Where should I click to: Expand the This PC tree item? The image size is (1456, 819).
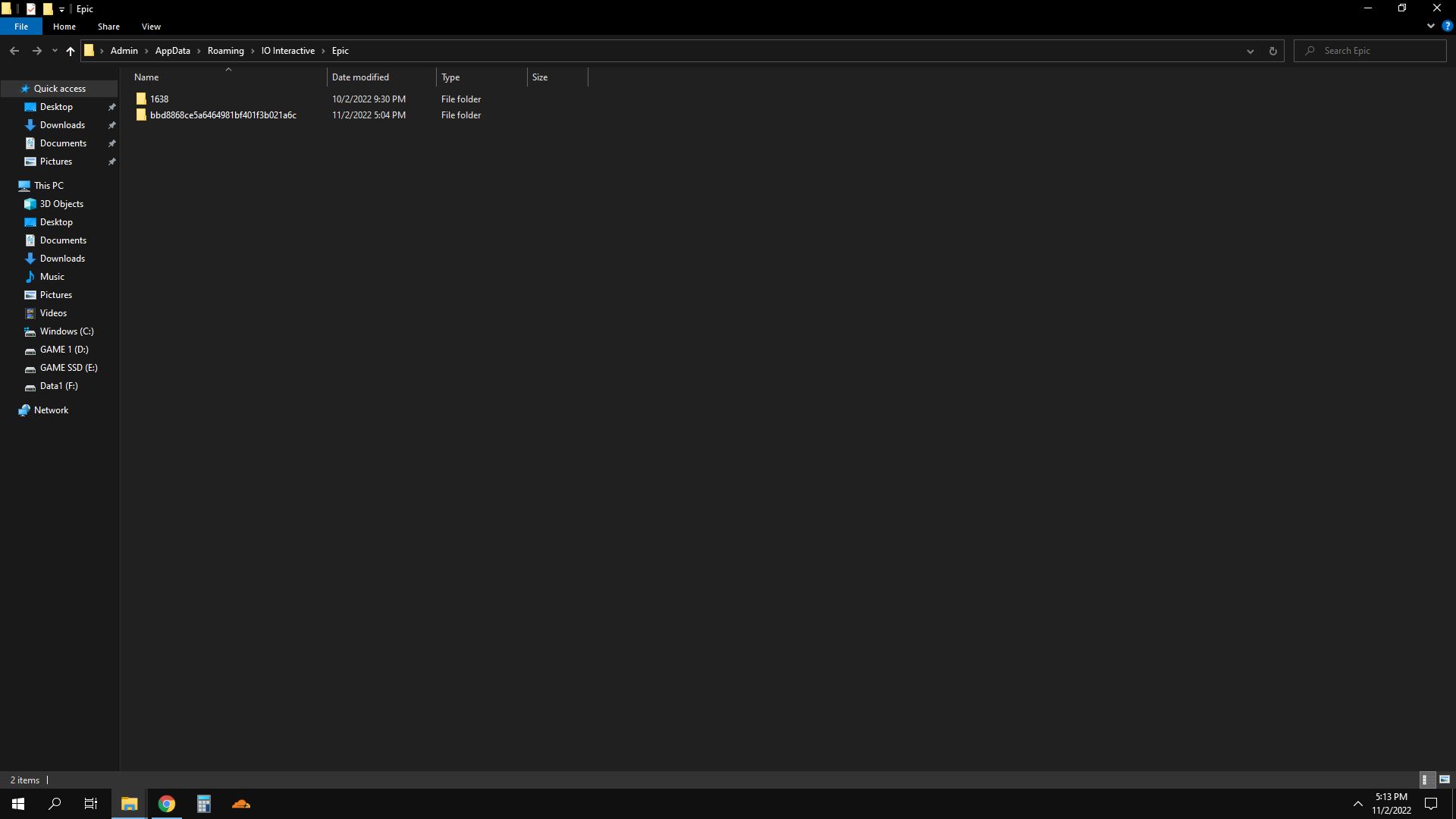click(x=8, y=184)
